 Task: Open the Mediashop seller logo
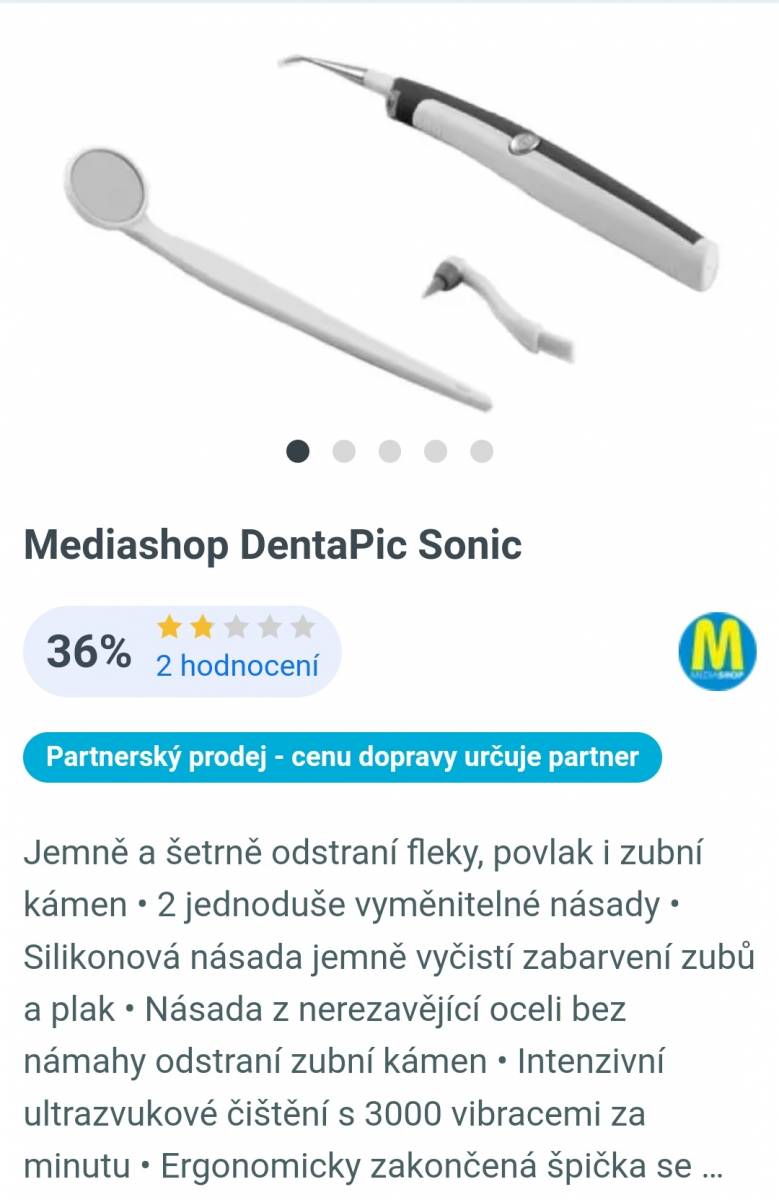pos(717,650)
